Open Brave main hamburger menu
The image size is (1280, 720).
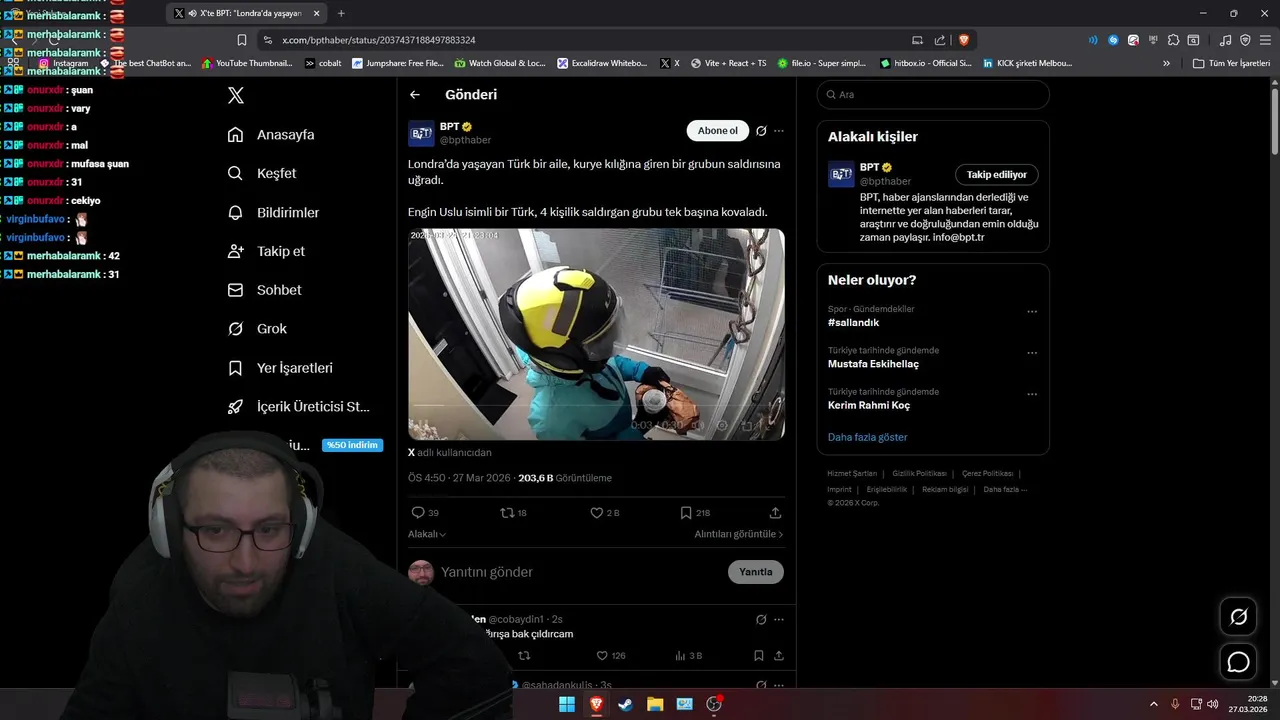(1265, 40)
